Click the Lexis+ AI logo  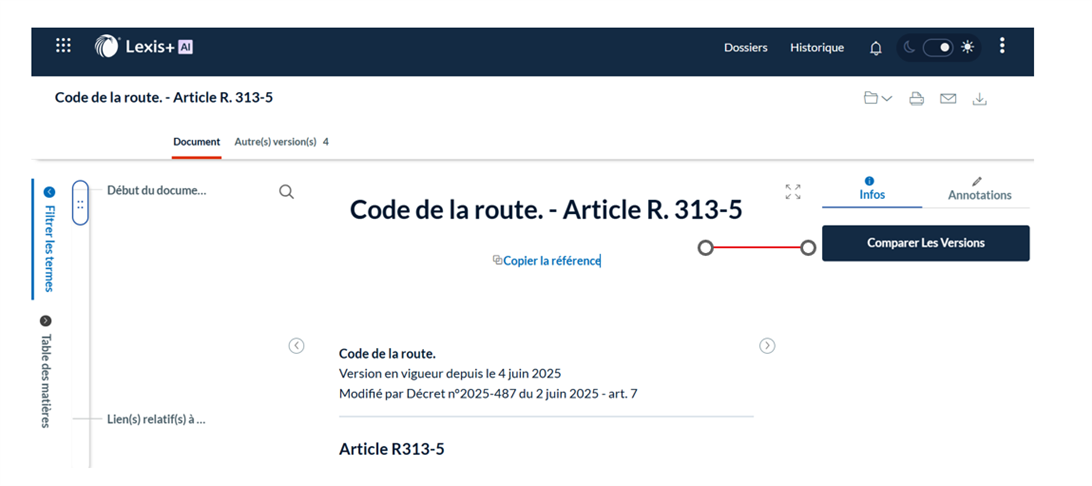(x=143, y=46)
